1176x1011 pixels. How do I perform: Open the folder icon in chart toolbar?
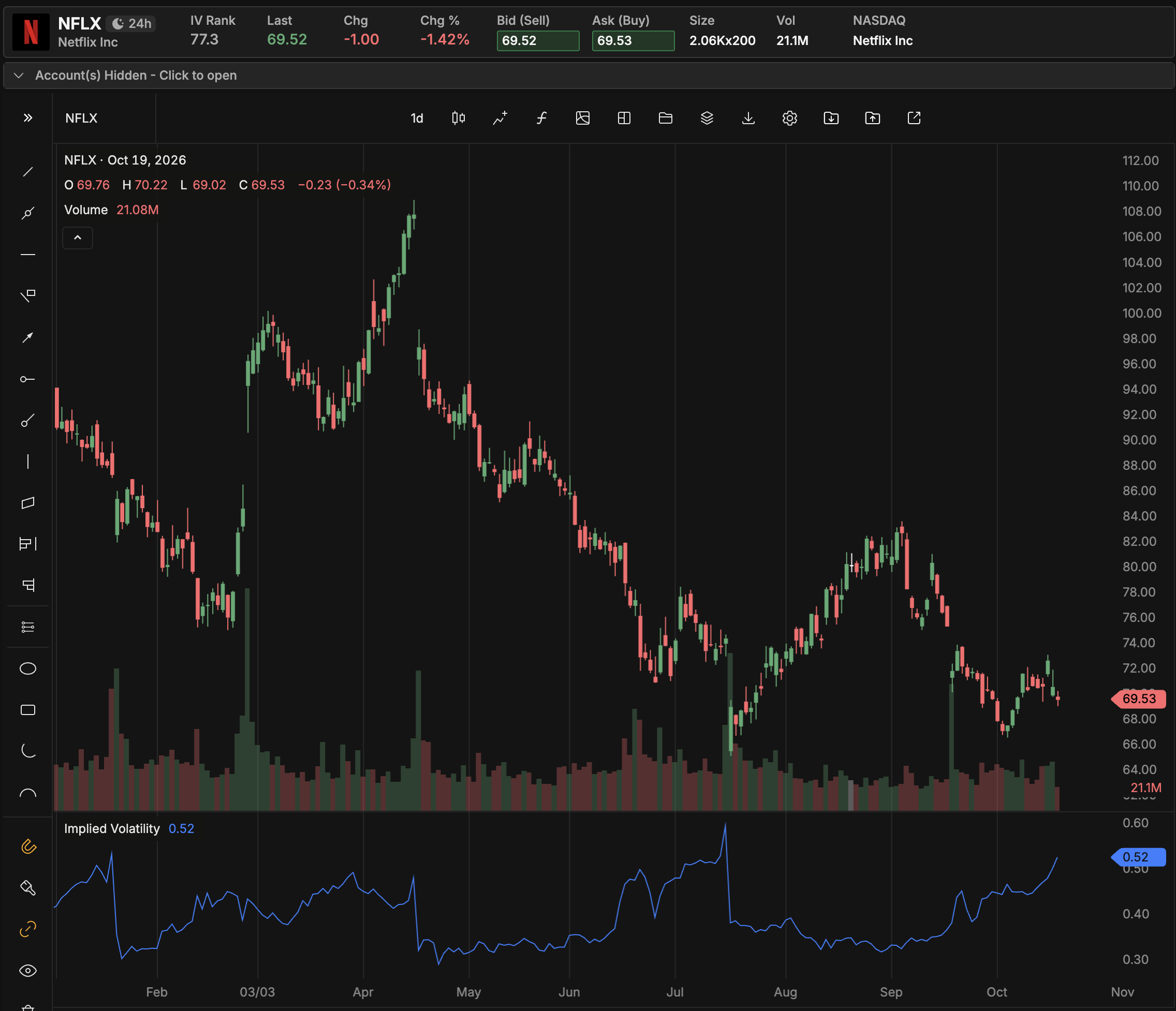666,118
